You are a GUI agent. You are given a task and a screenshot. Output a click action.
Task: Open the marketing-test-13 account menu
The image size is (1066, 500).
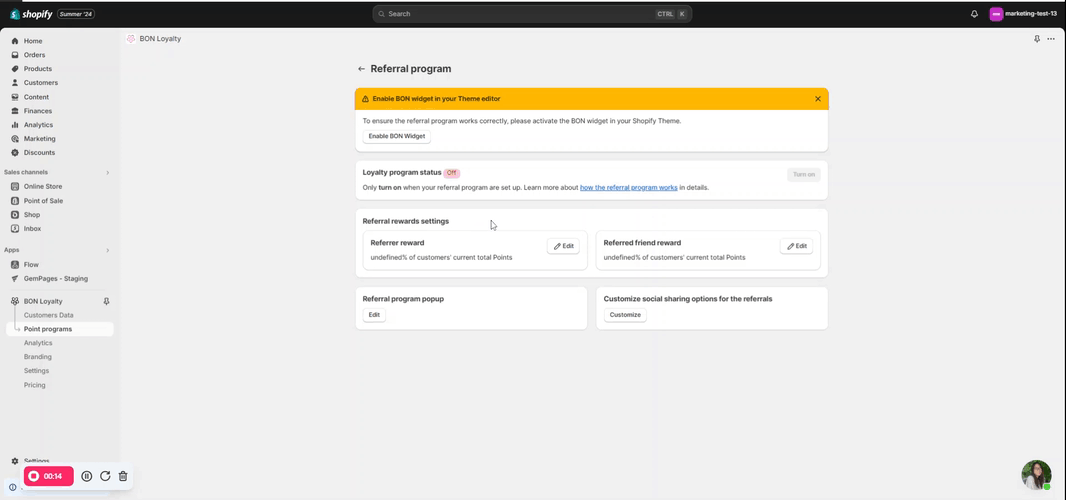click(x=1023, y=14)
